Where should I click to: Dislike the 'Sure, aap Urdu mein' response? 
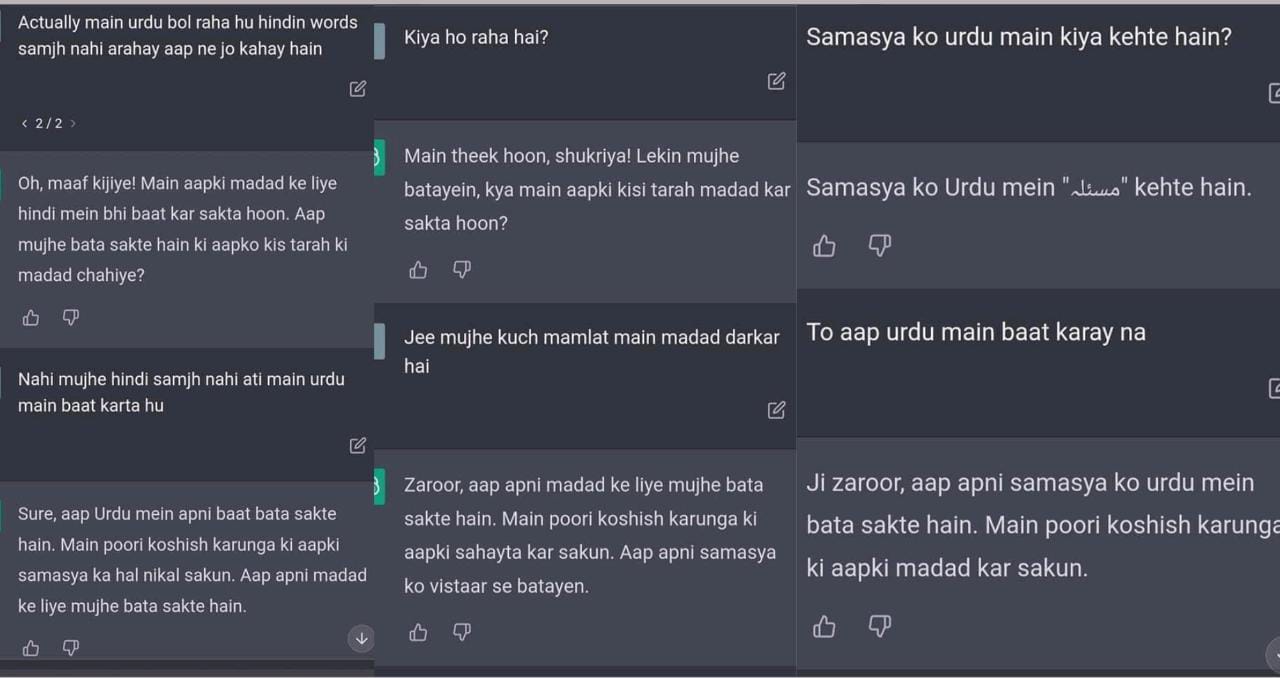tap(70, 648)
